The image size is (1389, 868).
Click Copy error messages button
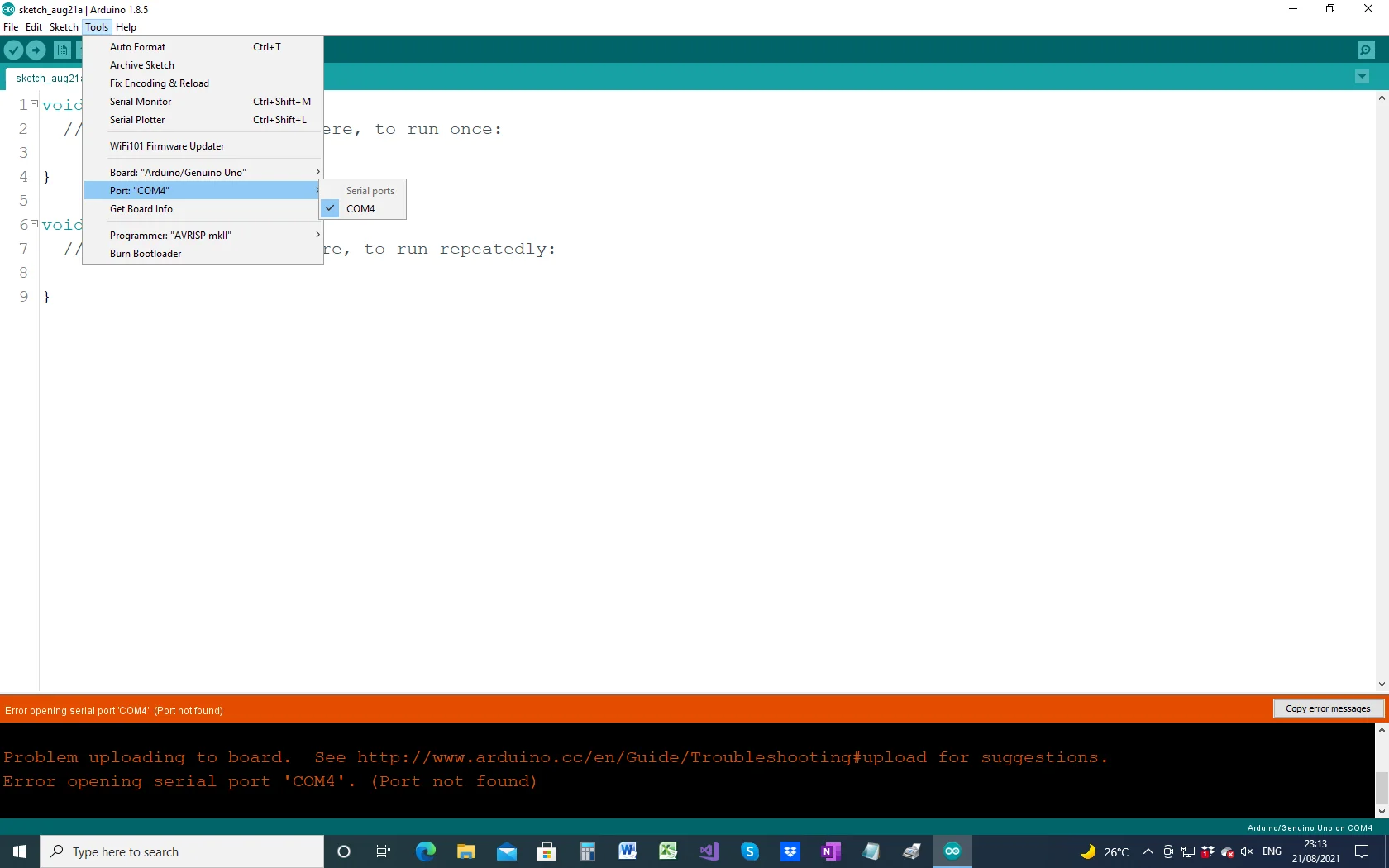1328,708
